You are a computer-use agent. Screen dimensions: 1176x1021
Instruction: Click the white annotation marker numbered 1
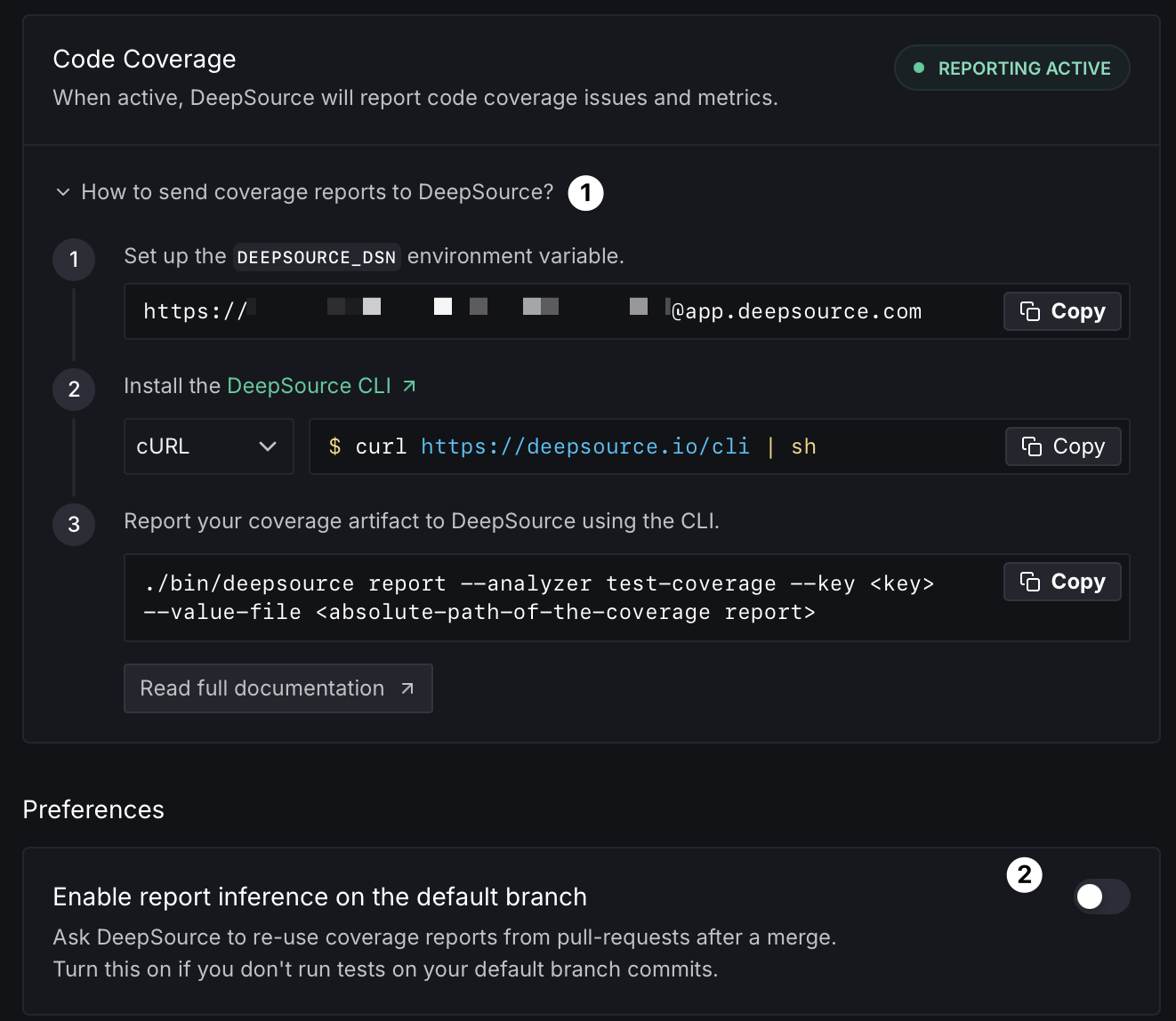pyautogui.click(x=585, y=193)
